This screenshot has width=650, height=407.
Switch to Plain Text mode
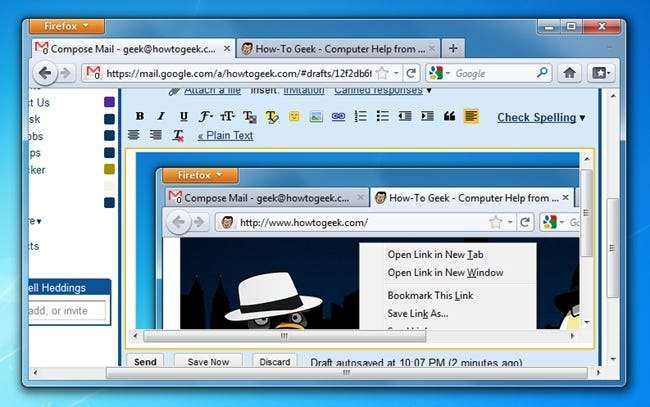(x=225, y=136)
